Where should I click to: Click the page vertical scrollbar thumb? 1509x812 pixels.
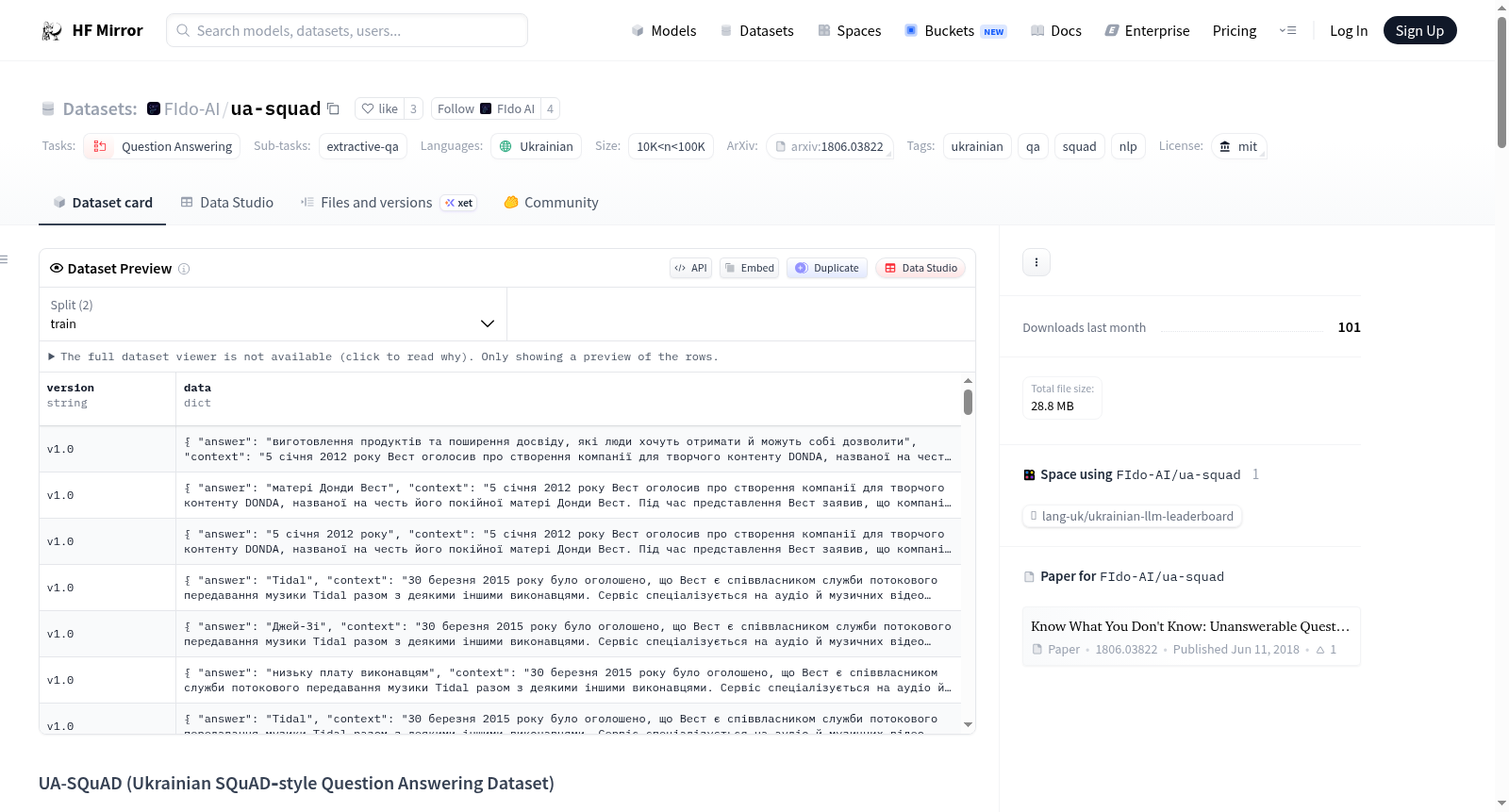click(x=1501, y=82)
